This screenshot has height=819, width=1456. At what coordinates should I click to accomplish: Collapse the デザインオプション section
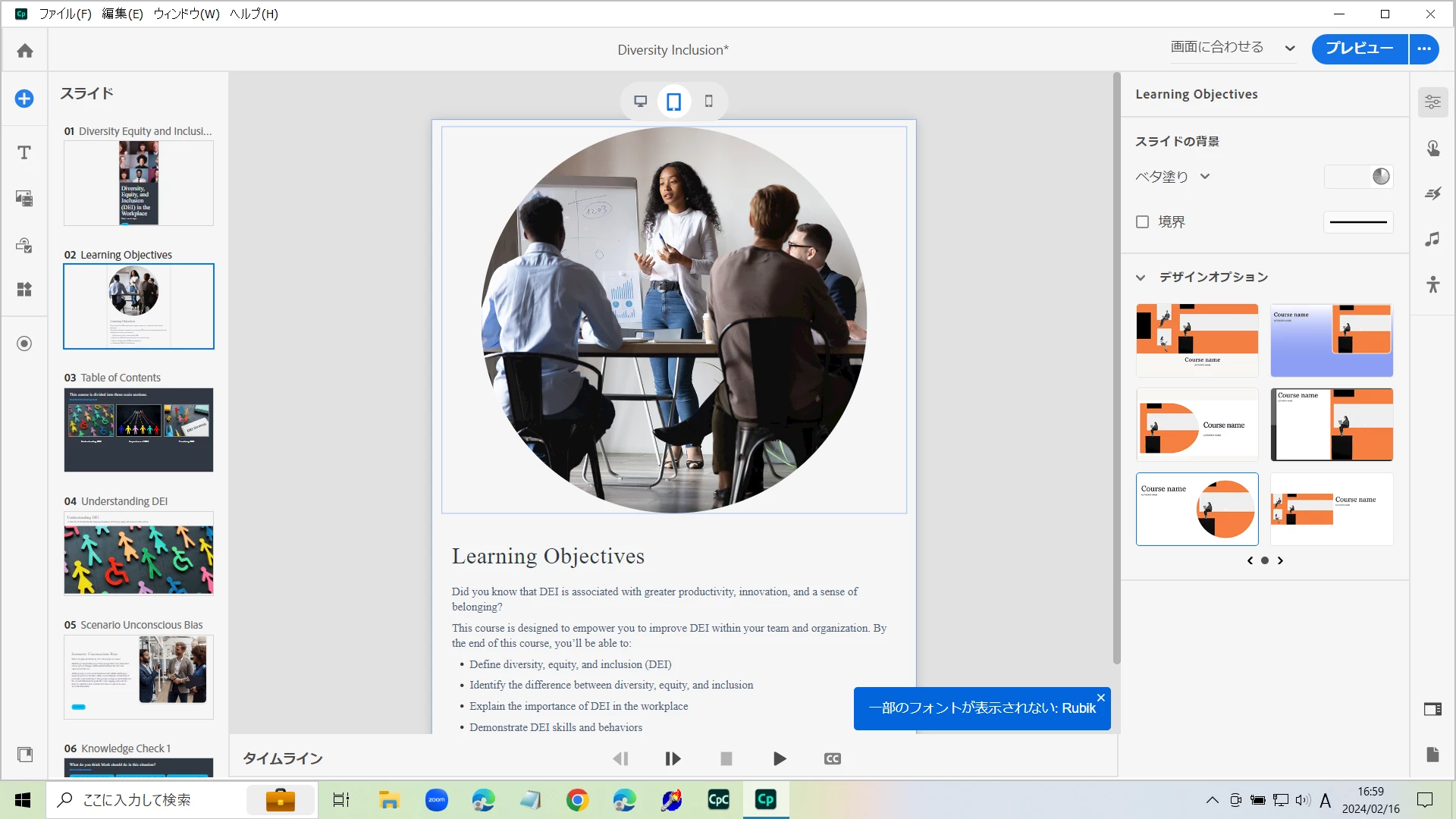pyautogui.click(x=1141, y=278)
